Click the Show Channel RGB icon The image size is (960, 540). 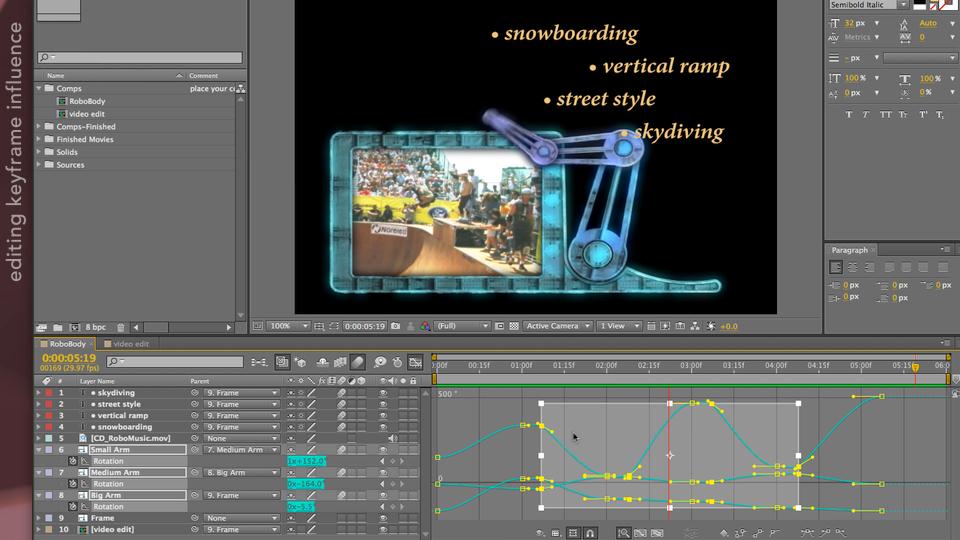pos(426,326)
